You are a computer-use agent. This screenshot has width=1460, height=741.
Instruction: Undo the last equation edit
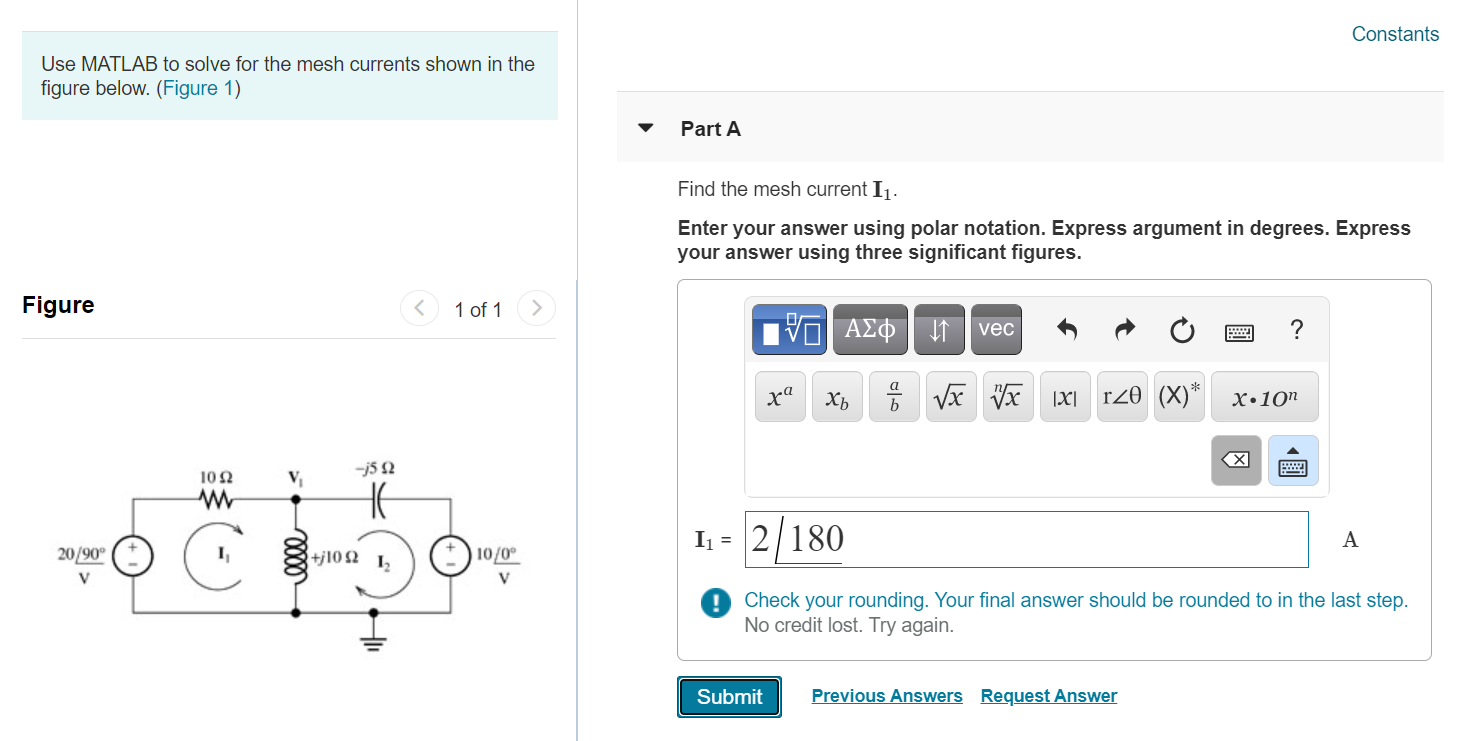click(1066, 329)
